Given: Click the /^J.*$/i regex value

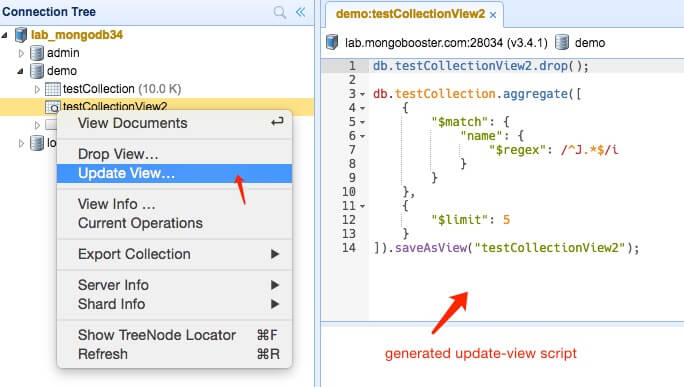Looking at the screenshot, I should pyautogui.click(x=590, y=150).
